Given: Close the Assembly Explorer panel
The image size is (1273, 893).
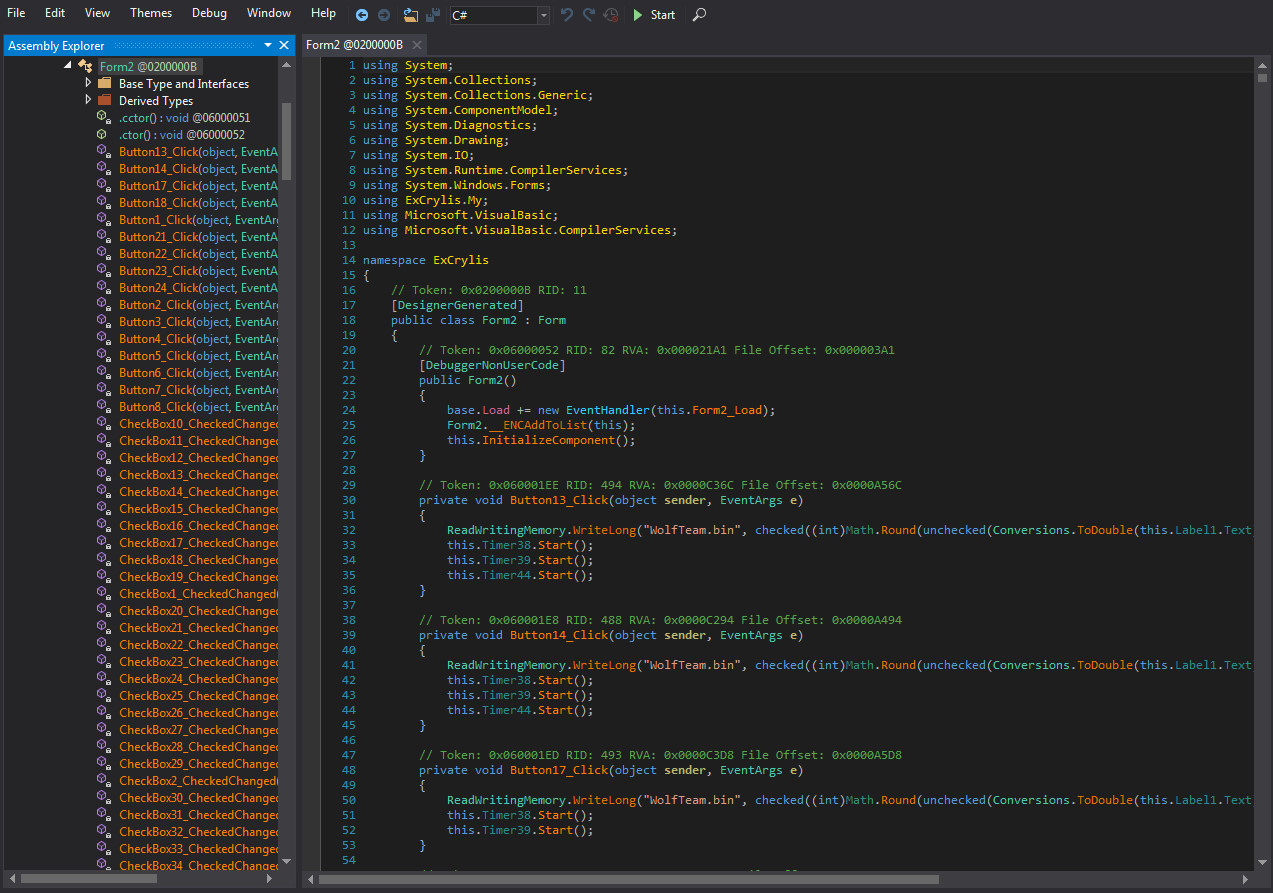Looking at the screenshot, I should [284, 46].
